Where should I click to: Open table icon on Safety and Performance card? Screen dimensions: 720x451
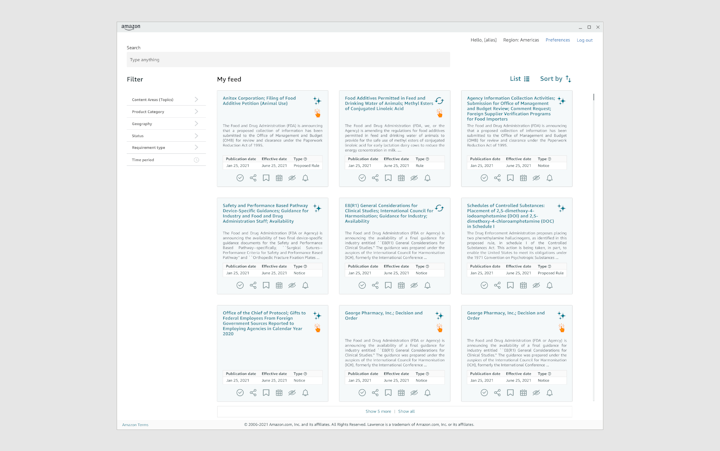(279, 285)
